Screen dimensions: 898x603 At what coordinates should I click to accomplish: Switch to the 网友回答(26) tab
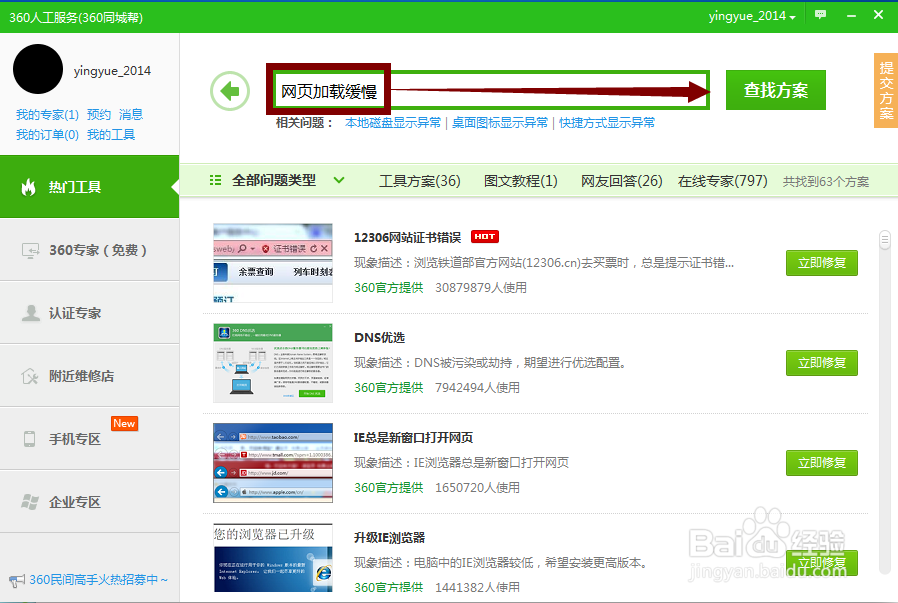pos(621,181)
